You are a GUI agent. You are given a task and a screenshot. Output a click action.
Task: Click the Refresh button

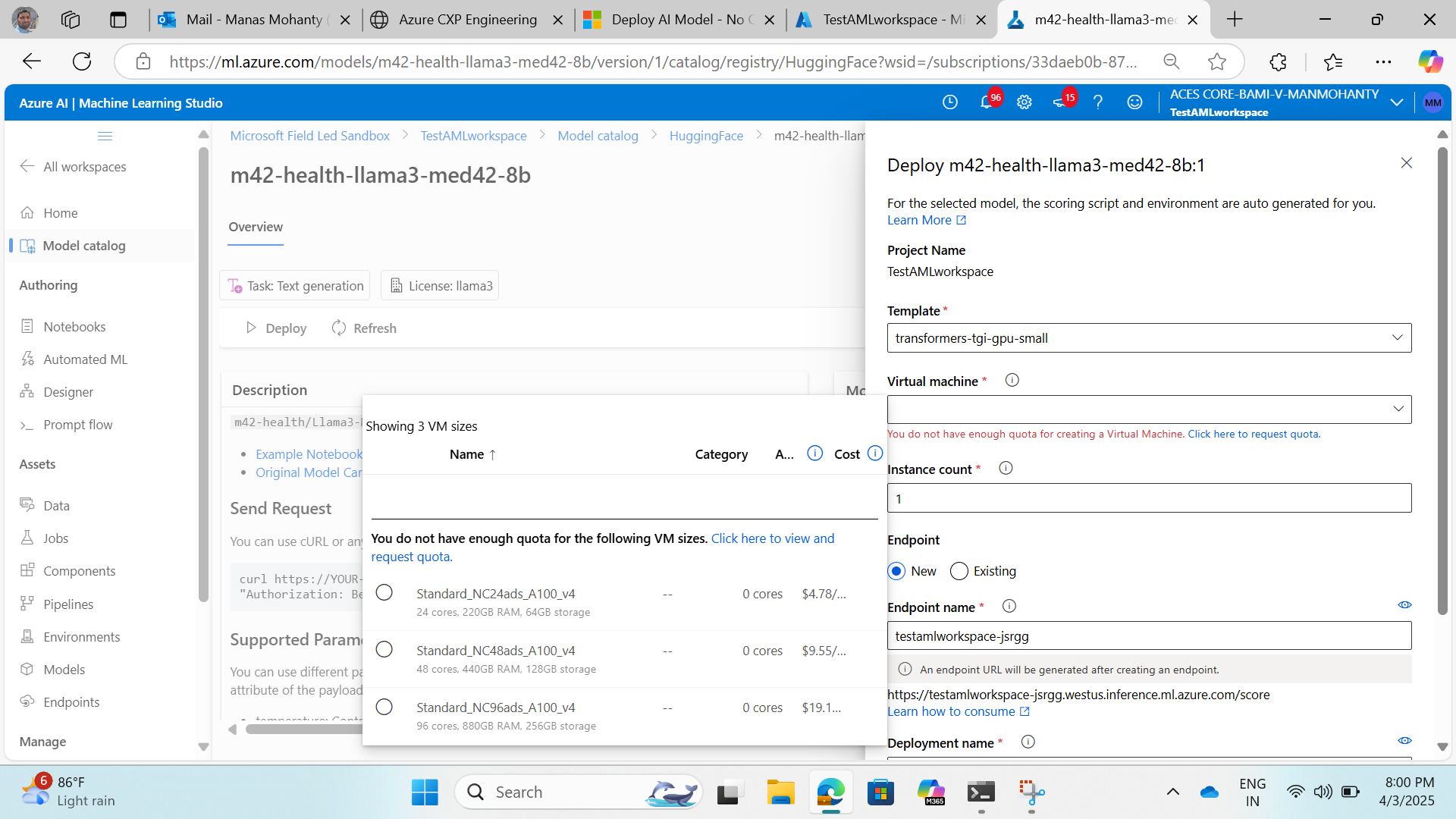[x=364, y=328]
